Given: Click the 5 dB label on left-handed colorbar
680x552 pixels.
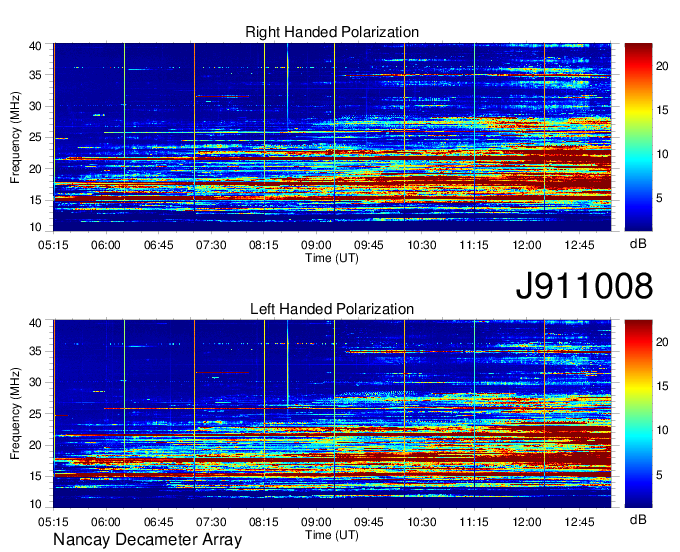Looking at the screenshot, I should click(659, 475).
